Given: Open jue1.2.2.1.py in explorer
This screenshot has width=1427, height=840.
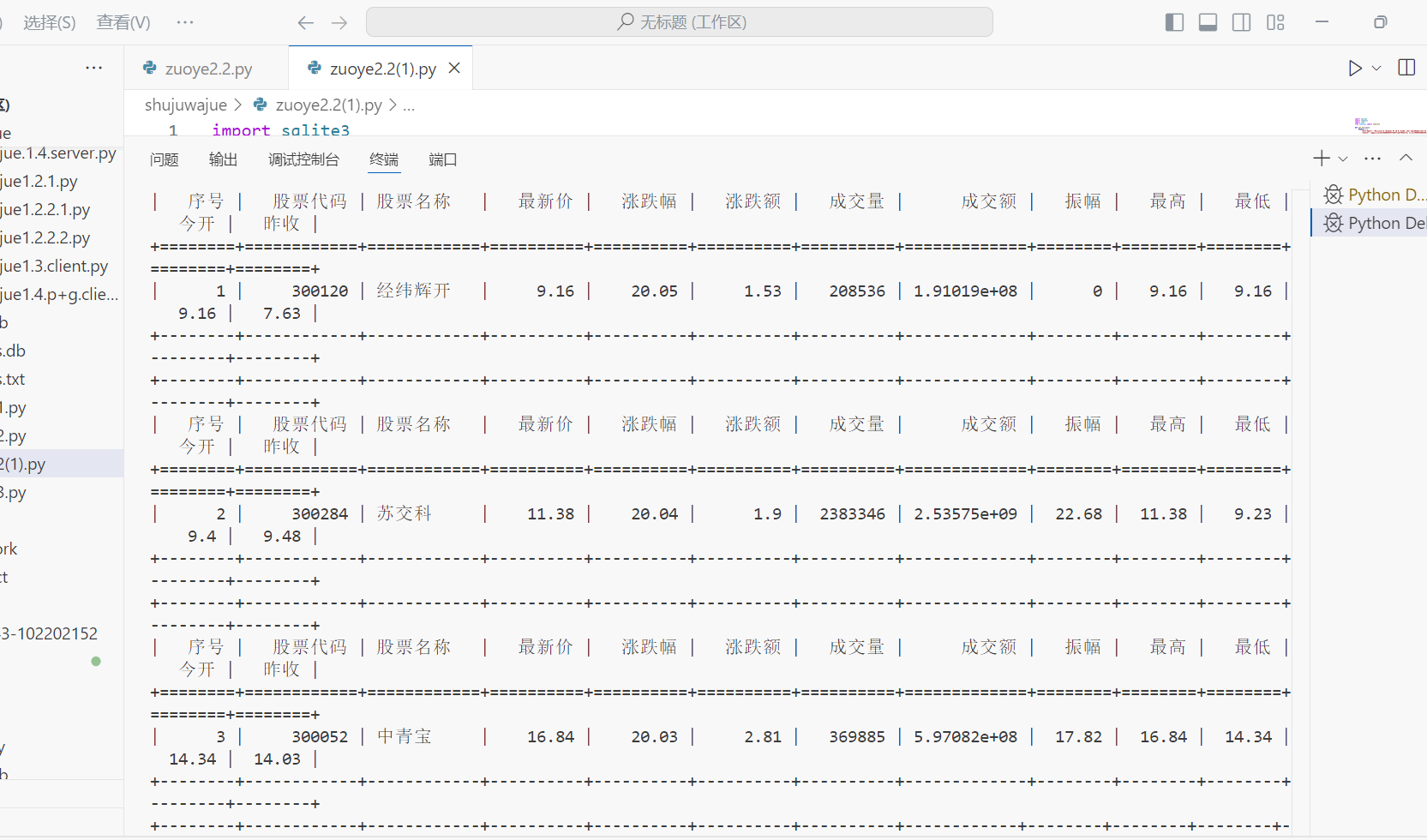Looking at the screenshot, I should (45, 210).
